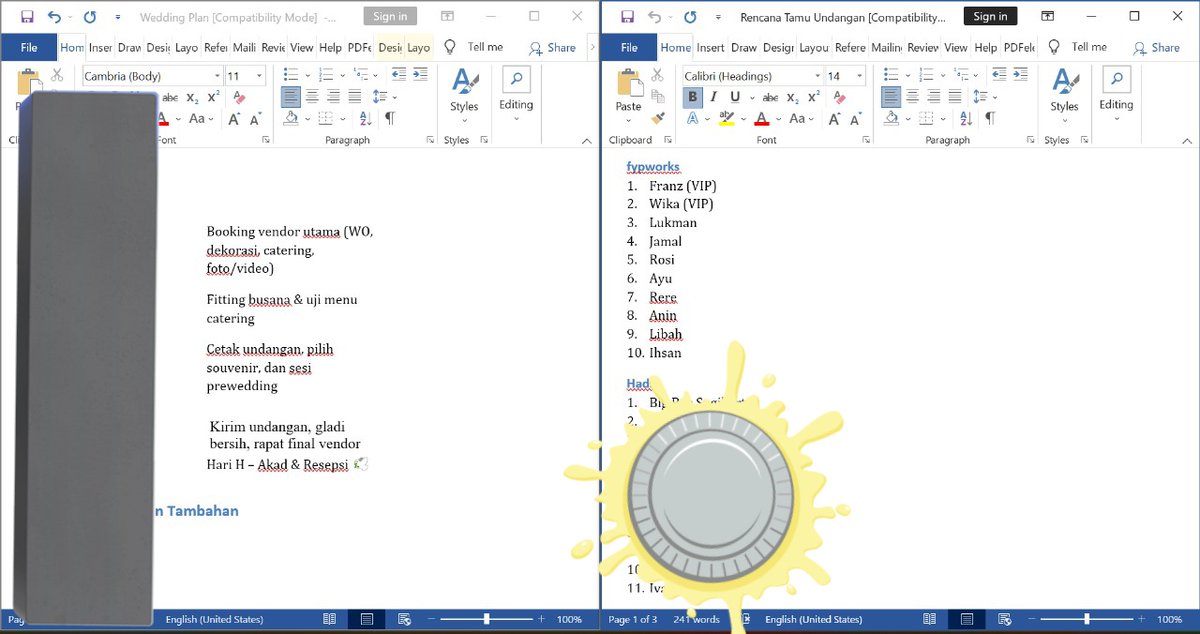Clear all formatting in Rencana Tamu Undangan window
The image size is (1200, 634).
pyautogui.click(x=838, y=97)
